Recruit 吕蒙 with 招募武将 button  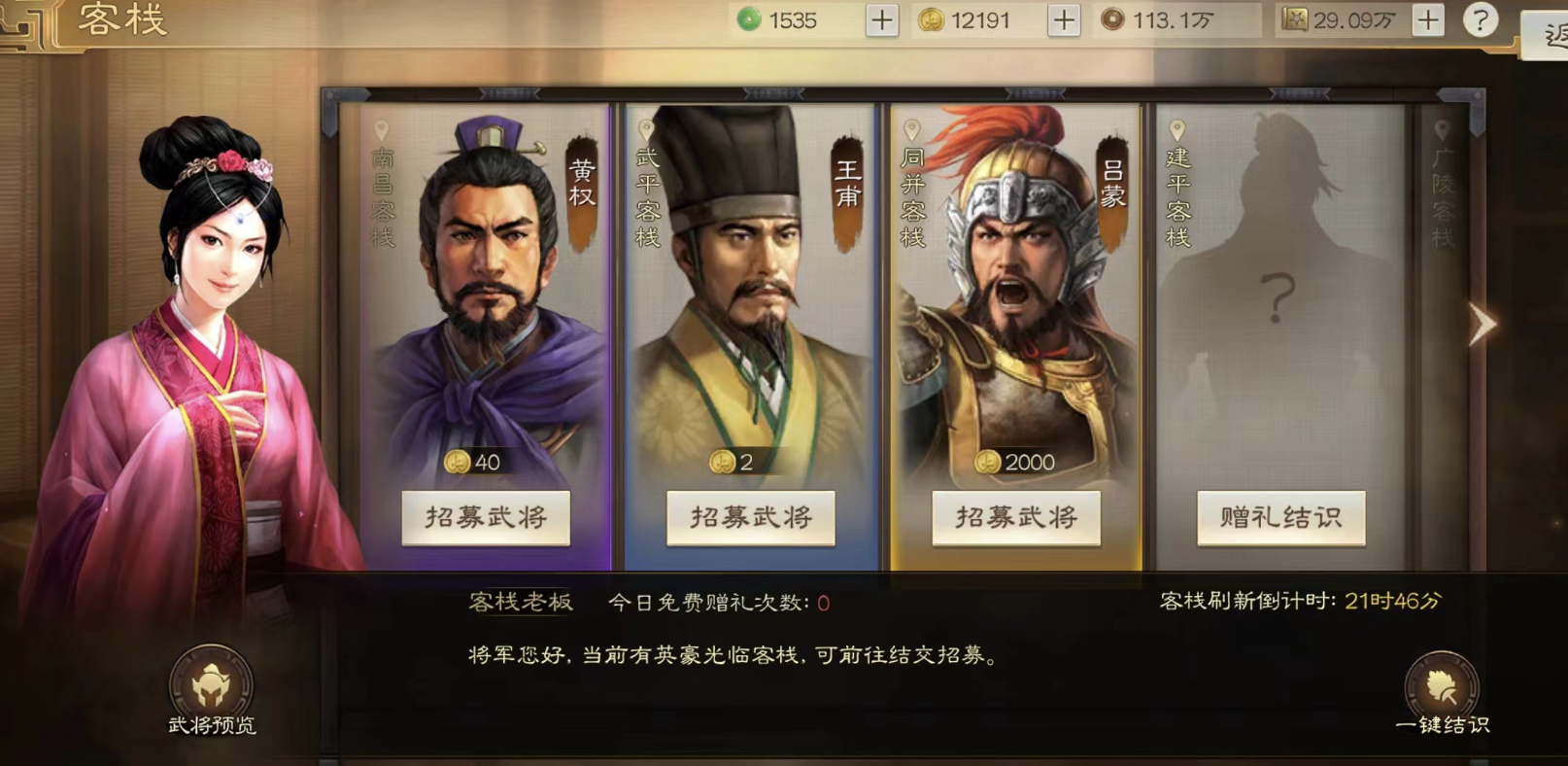pyautogui.click(x=1016, y=518)
